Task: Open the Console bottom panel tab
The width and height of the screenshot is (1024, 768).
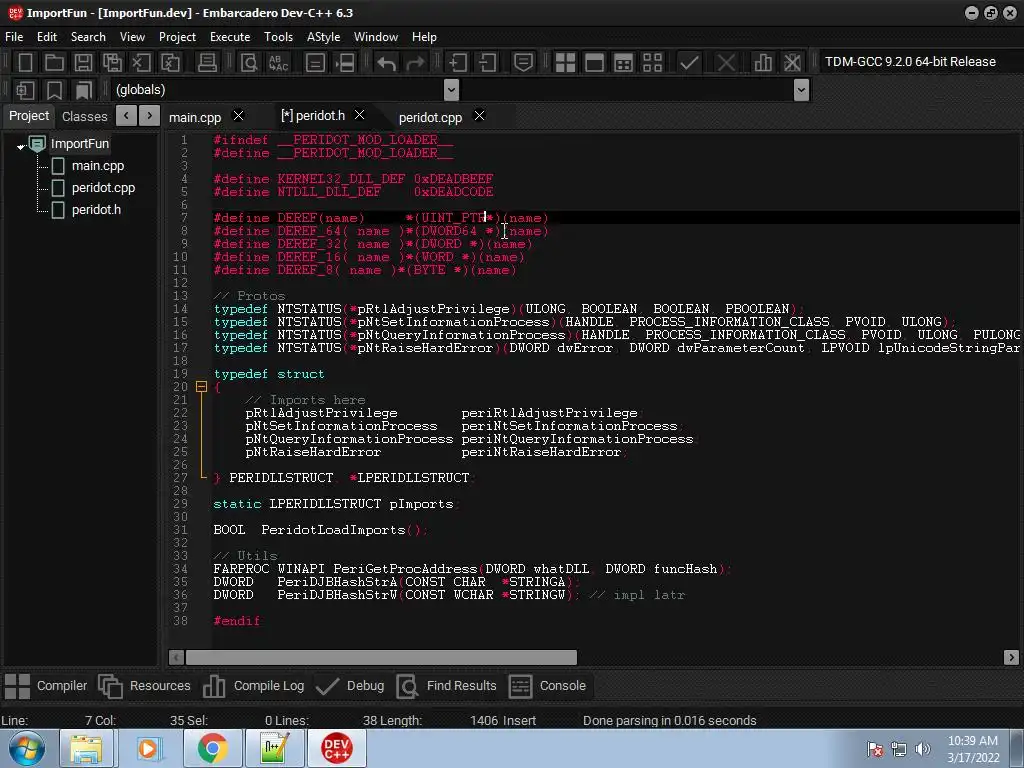Action: click(x=547, y=686)
